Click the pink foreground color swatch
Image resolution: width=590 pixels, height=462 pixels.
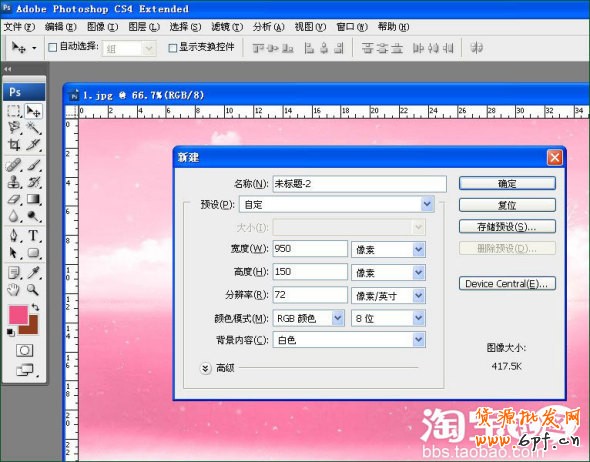point(19,315)
